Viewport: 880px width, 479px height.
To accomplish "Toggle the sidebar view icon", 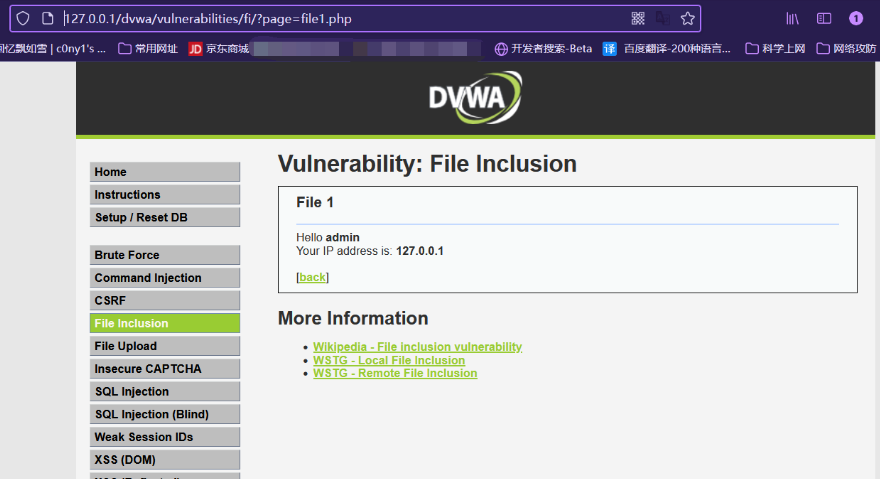I will [x=824, y=19].
